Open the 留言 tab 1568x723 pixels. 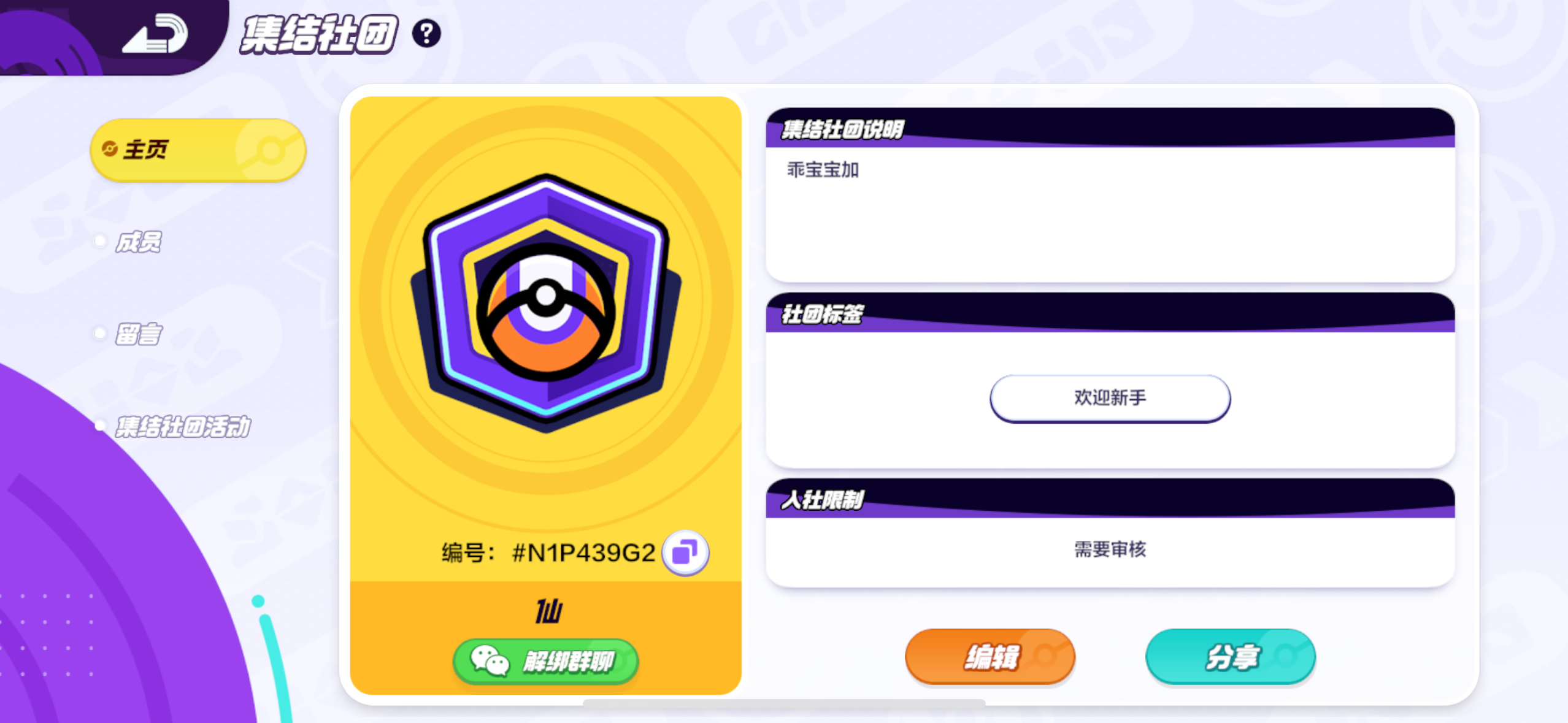point(139,334)
